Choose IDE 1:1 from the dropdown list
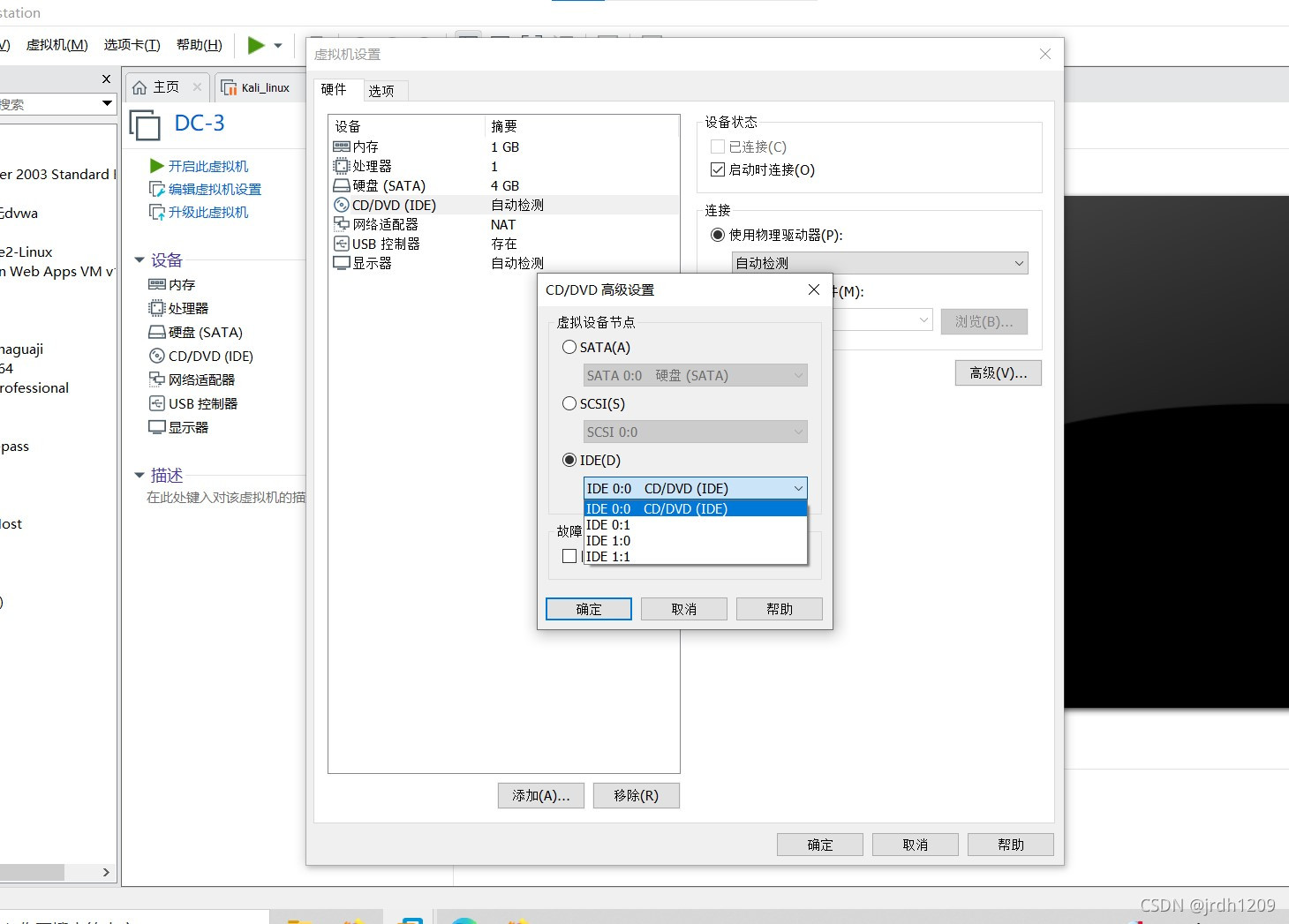Screen dimensions: 1289x924 tap(696, 556)
